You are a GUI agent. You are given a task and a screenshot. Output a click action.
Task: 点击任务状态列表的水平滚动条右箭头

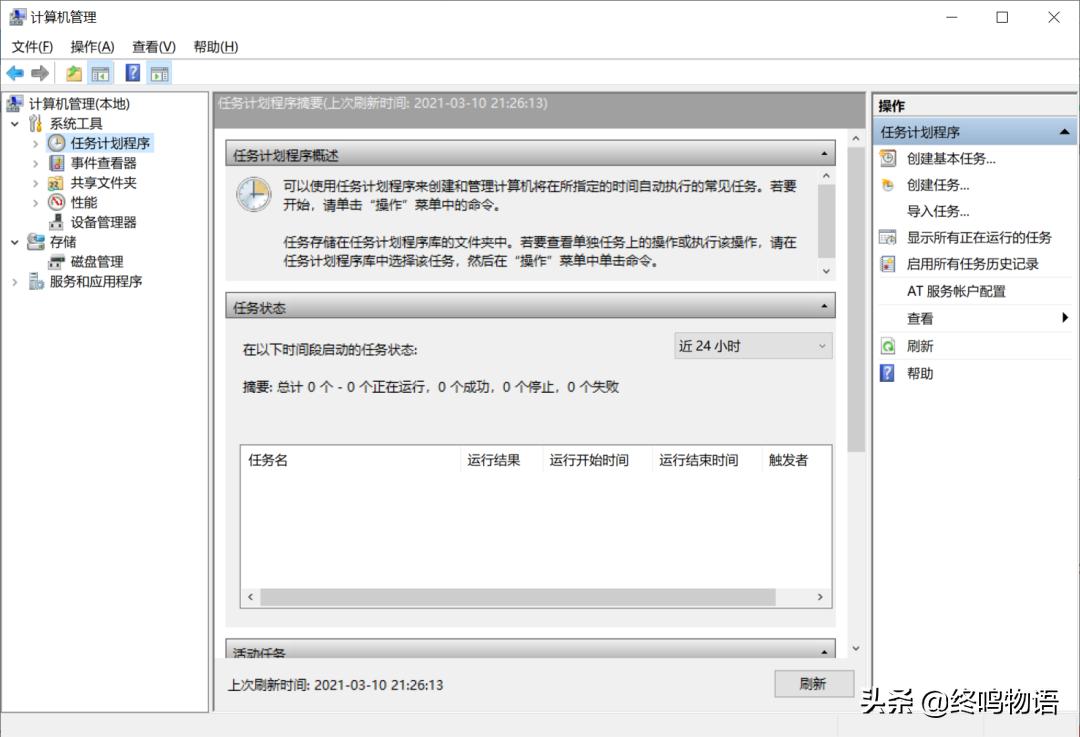(x=818, y=596)
